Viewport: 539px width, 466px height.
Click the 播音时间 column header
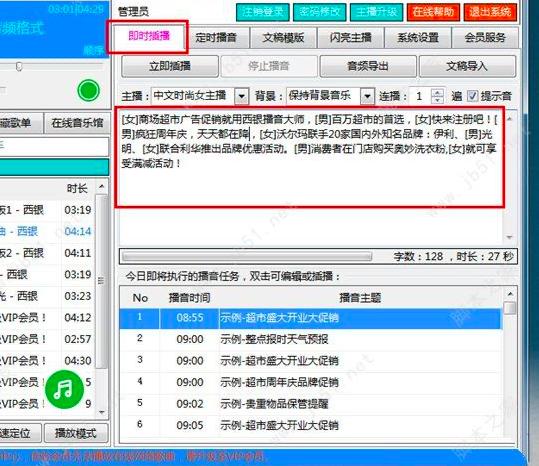point(189,298)
